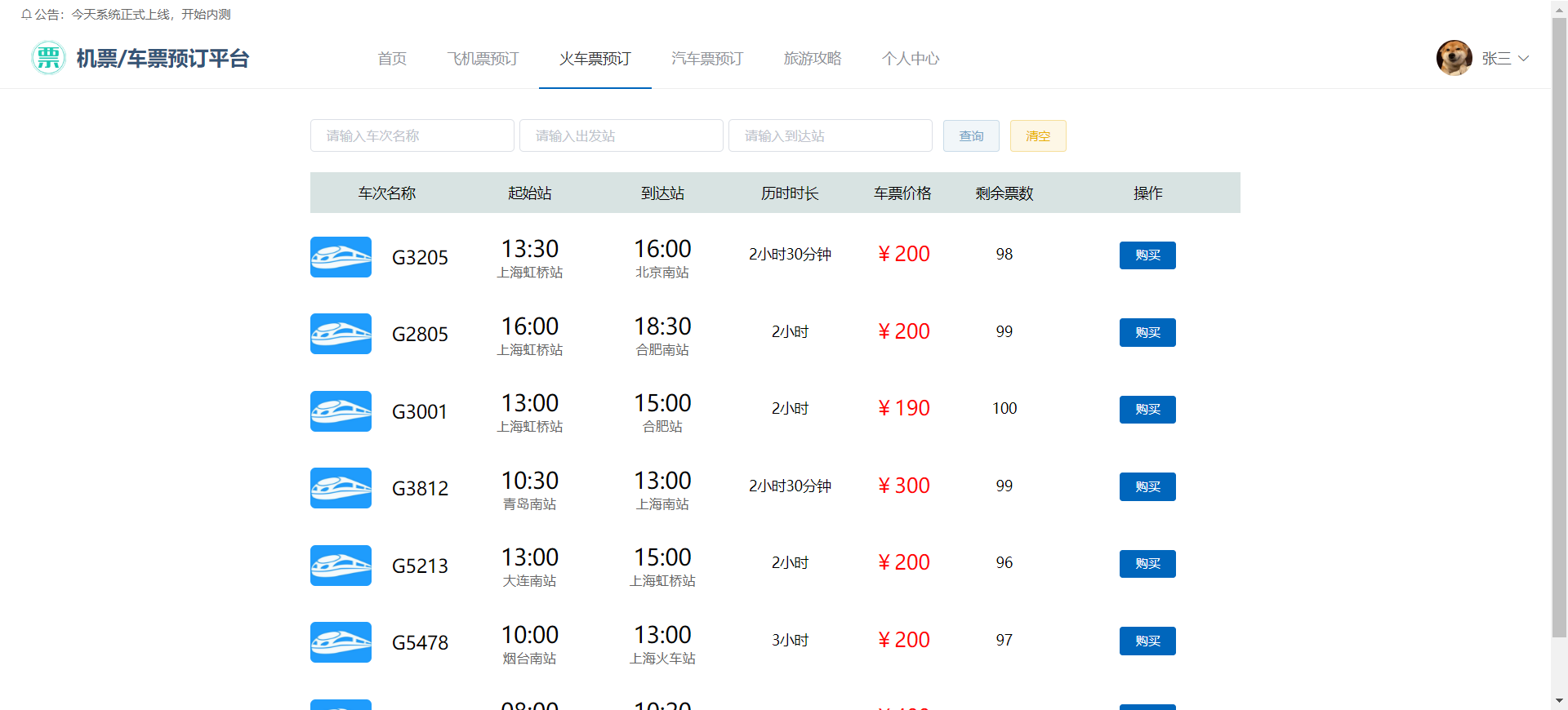Click the train icon for G5213
Screen dimensions: 1568x710
341,566
